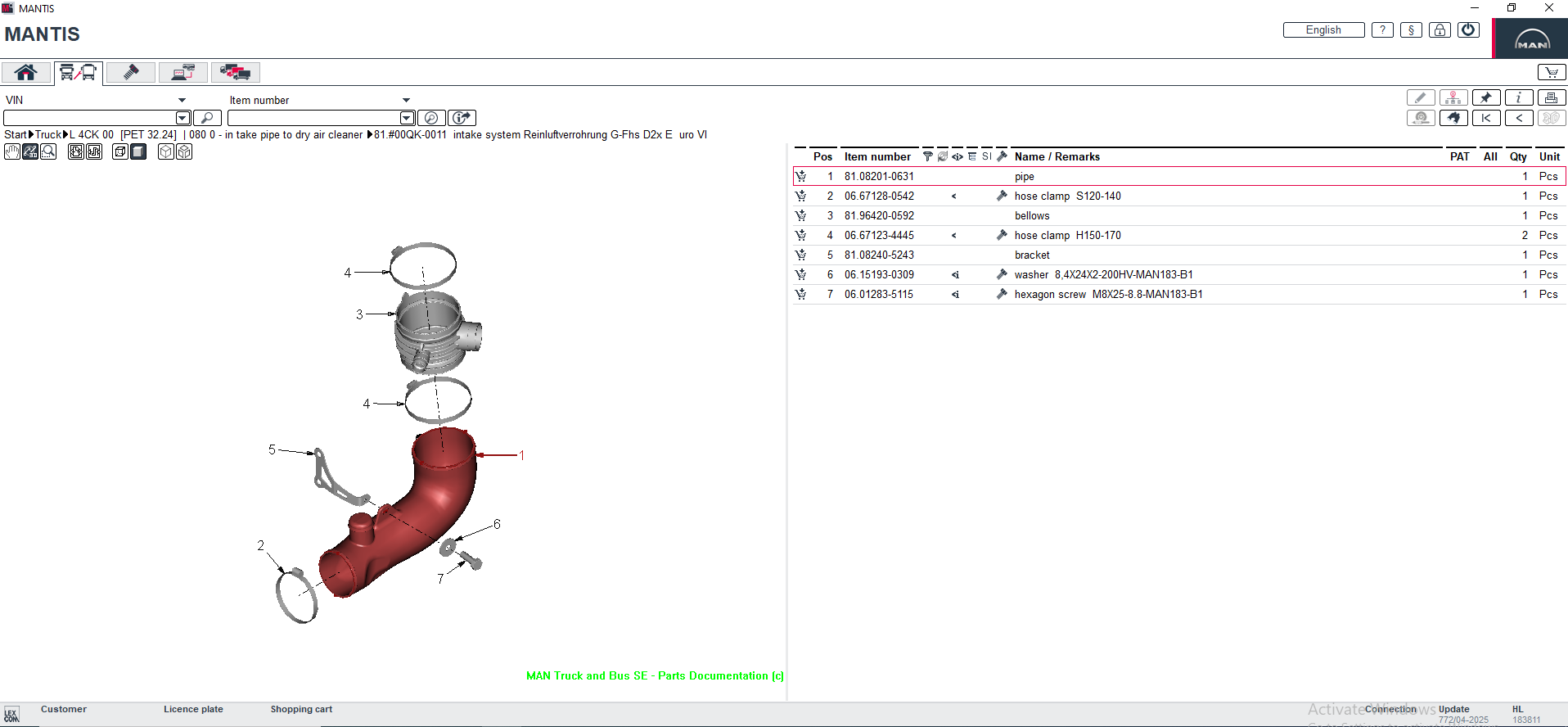Open the laptop diagnostics tab
1568x727 pixels.
pyautogui.click(x=183, y=72)
